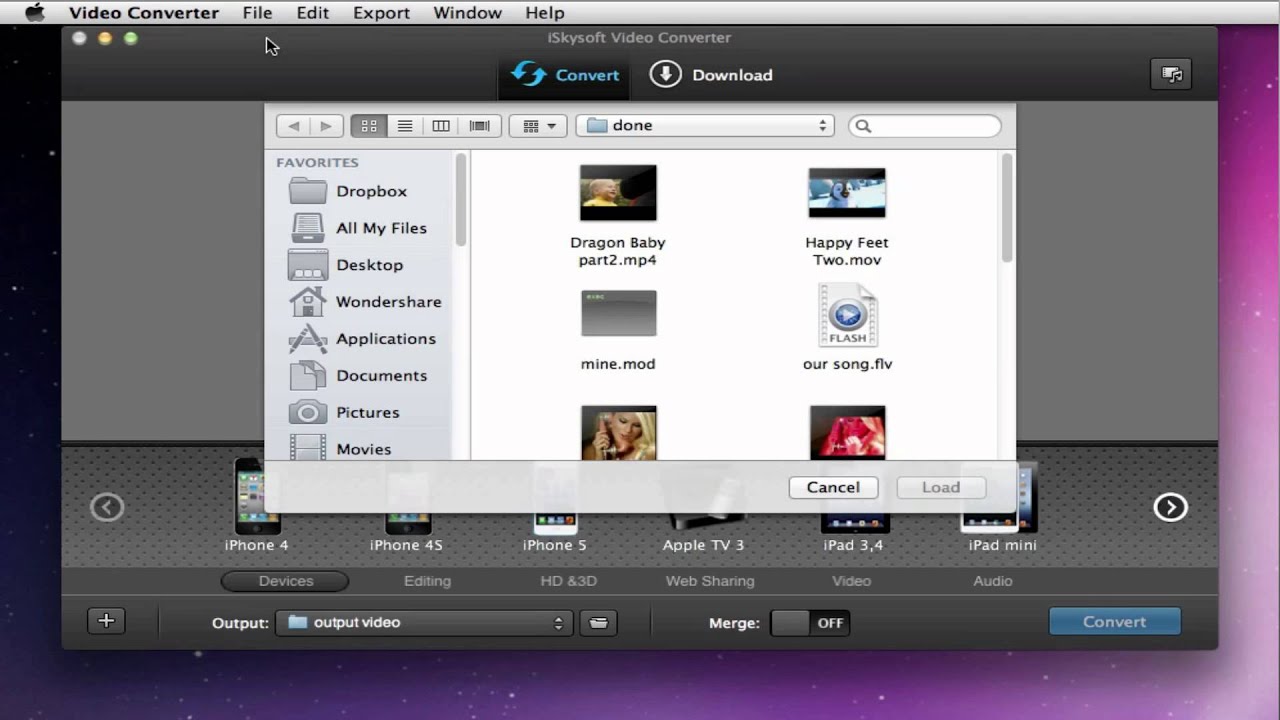Show previous device presets with left arrow
Image resolution: width=1280 pixels, height=720 pixels.
pyautogui.click(x=107, y=507)
